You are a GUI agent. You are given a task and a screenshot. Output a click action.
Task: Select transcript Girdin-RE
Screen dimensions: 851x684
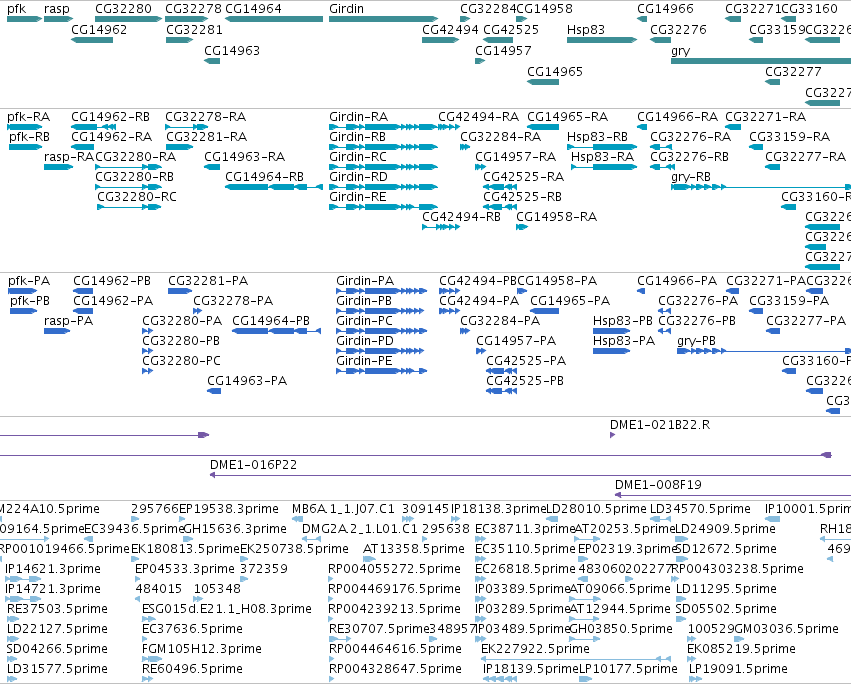coord(358,197)
